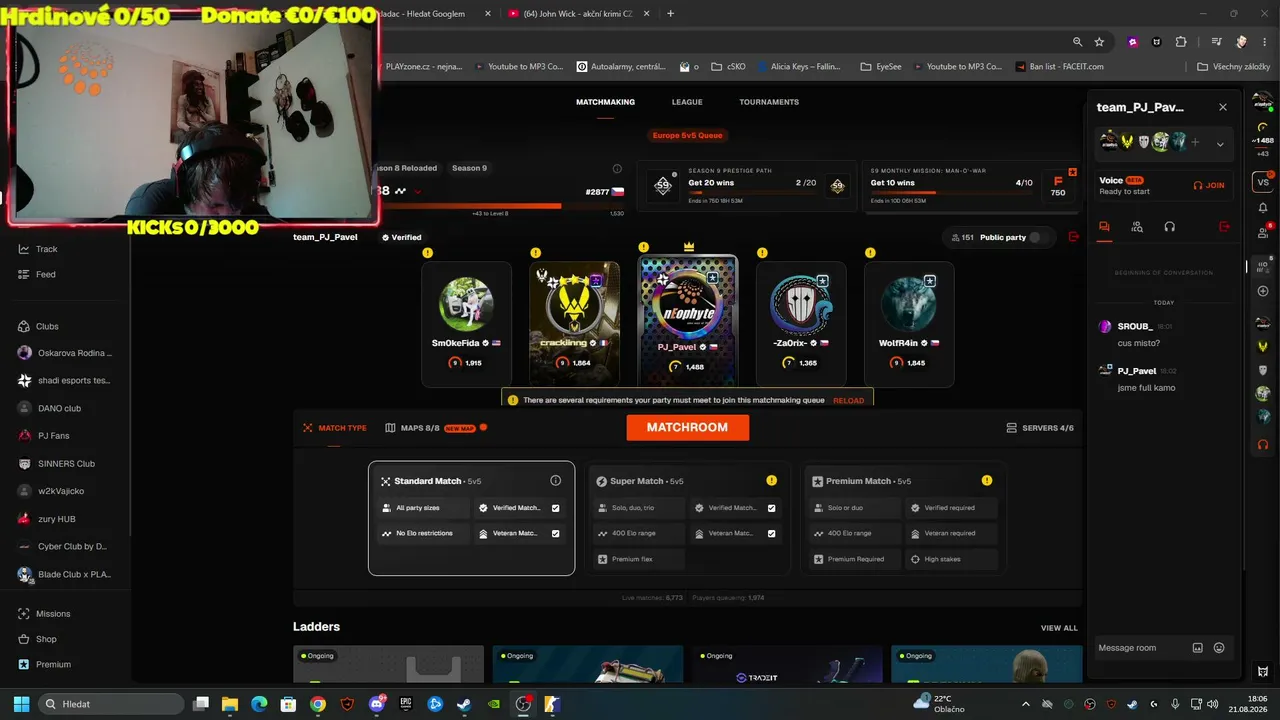Open the SERVERS 4/6 selector
The image size is (1280, 720).
click(1040, 428)
